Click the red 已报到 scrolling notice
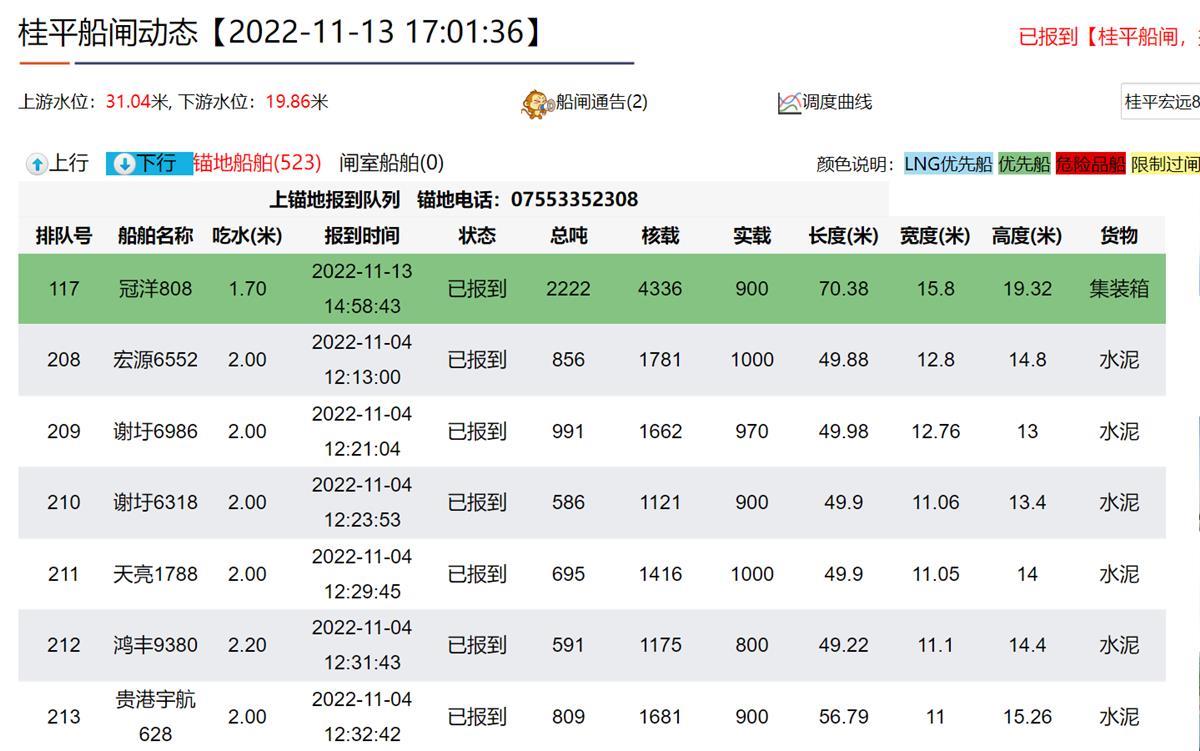This screenshot has height=751, width=1200. click(1108, 37)
